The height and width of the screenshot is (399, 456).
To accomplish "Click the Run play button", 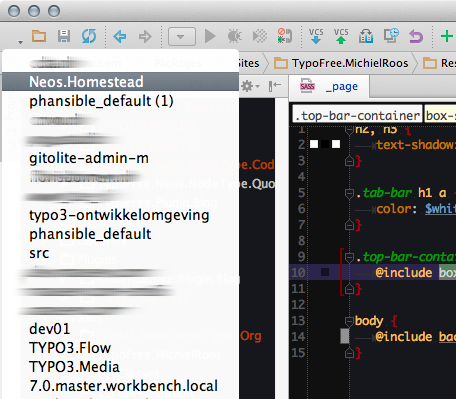I will pyautogui.click(x=210, y=36).
